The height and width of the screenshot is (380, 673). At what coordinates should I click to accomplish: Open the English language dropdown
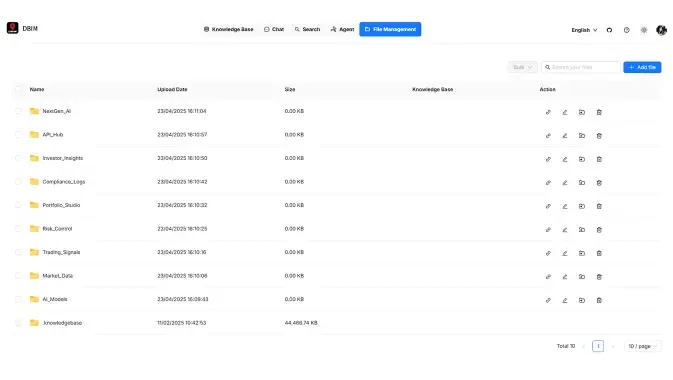coord(584,30)
